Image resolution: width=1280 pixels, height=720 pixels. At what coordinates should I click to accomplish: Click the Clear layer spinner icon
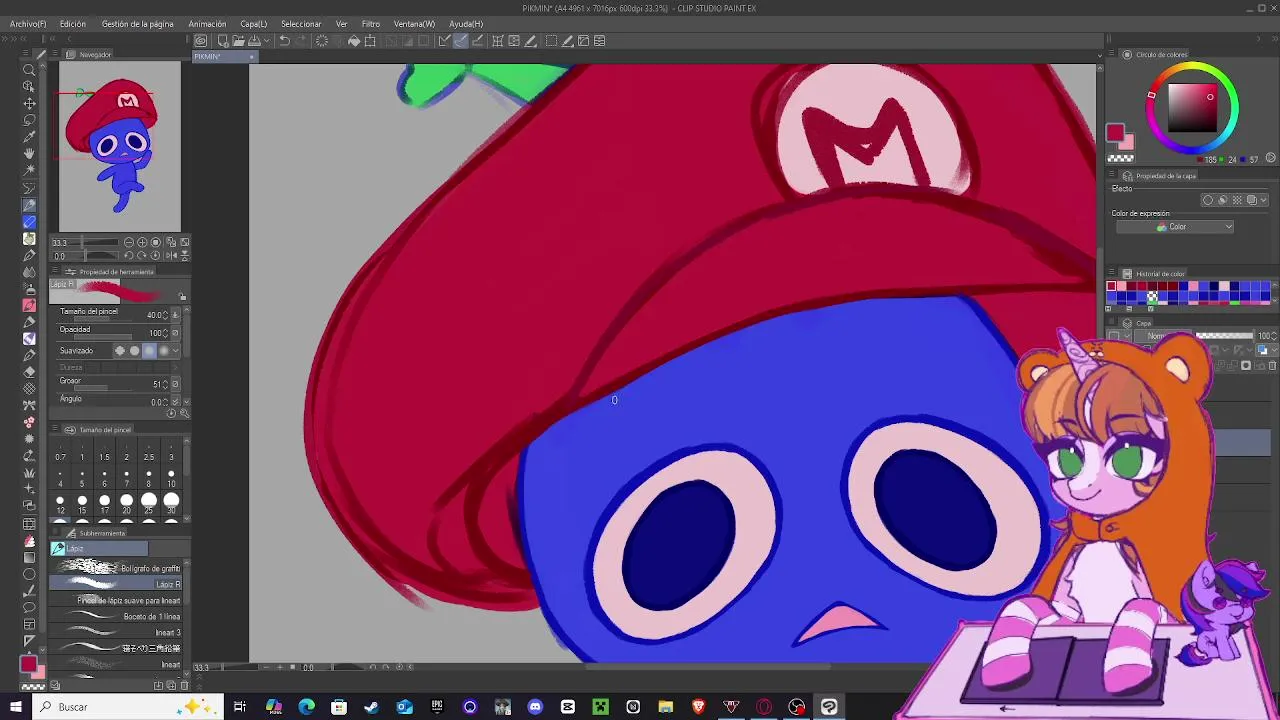click(322, 41)
